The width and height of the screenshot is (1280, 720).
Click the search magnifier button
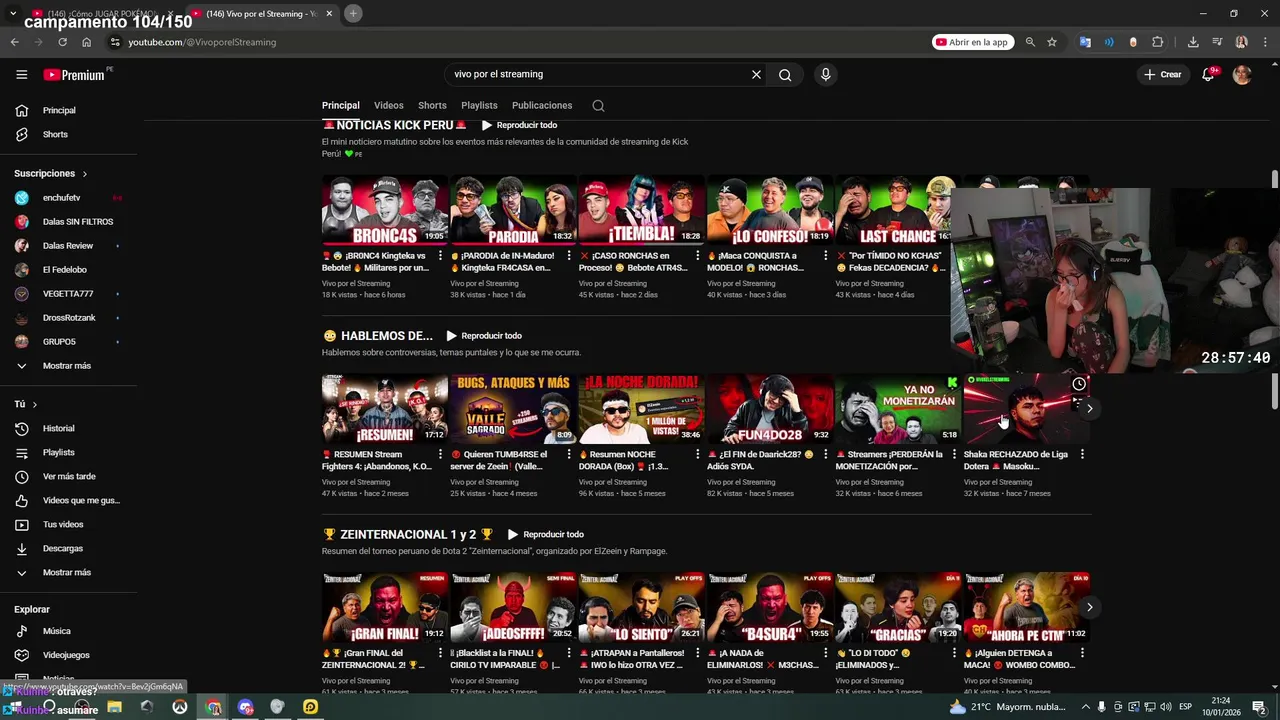click(x=785, y=74)
